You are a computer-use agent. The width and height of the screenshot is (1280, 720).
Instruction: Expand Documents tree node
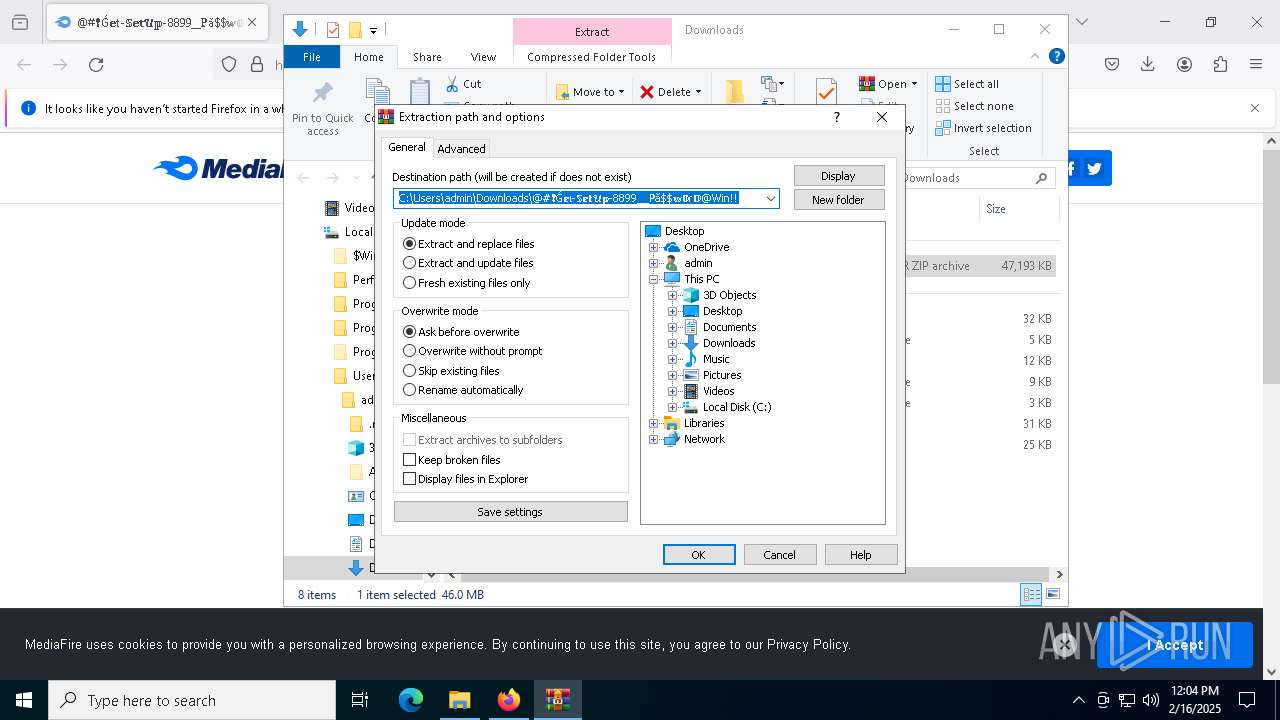[x=672, y=327]
